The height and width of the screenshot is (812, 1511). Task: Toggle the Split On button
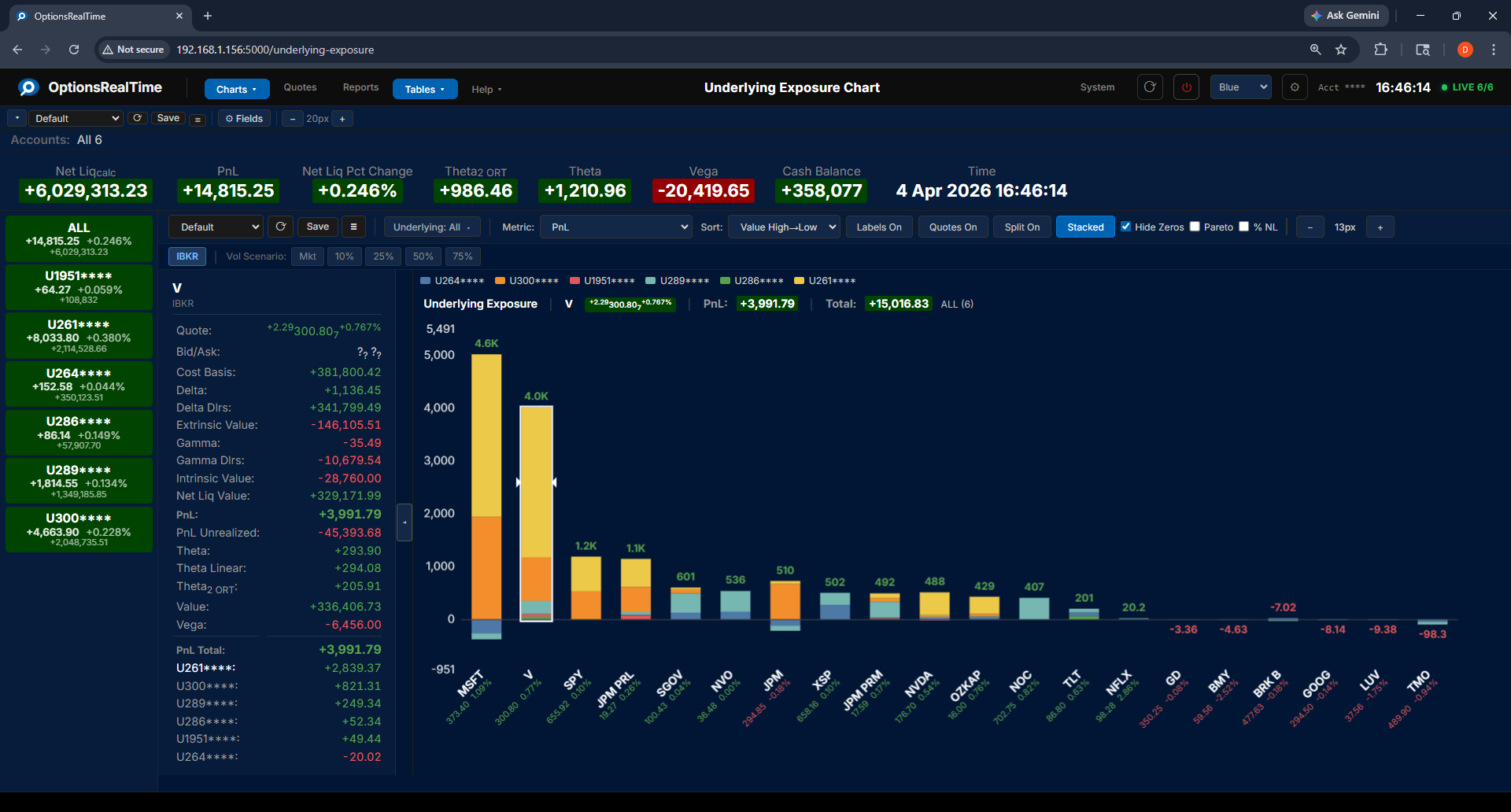(x=1022, y=227)
